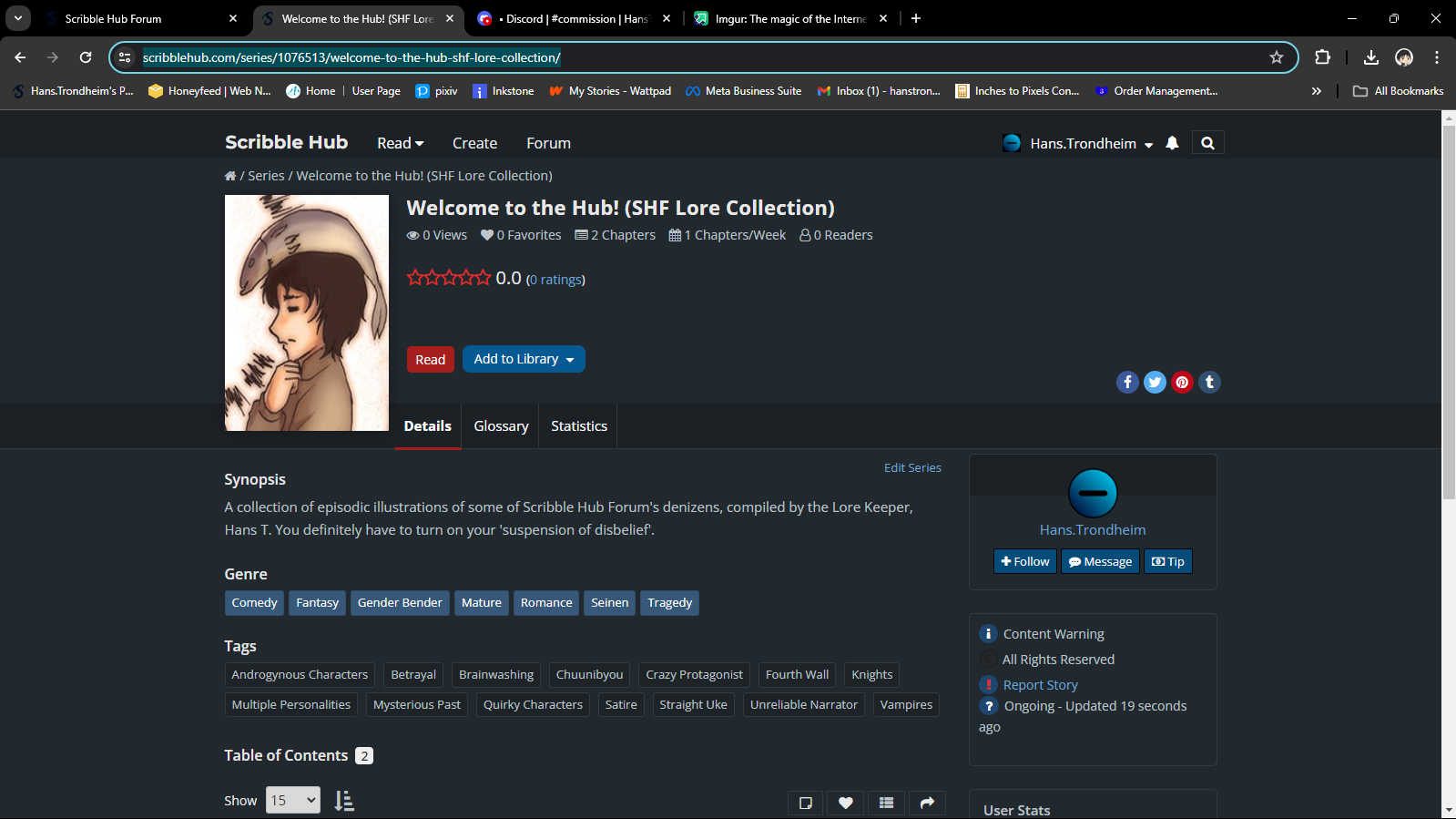Reverse table of contents sort order
Image resolution: width=1456 pixels, height=819 pixels.
(x=343, y=801)
